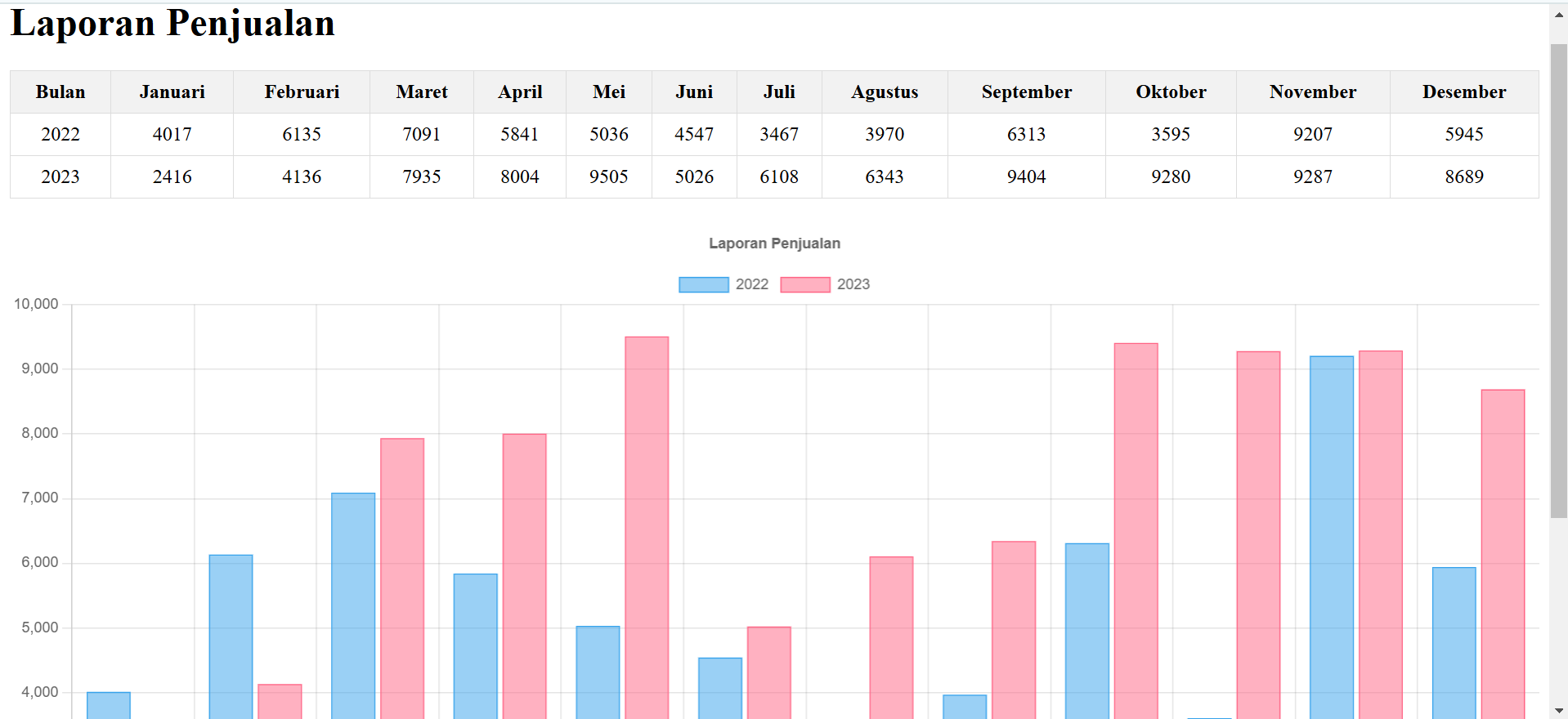Click the chart title Laporan Penjualan
The height and width of the screenshot is (719, 1568).
coord(774,243)
